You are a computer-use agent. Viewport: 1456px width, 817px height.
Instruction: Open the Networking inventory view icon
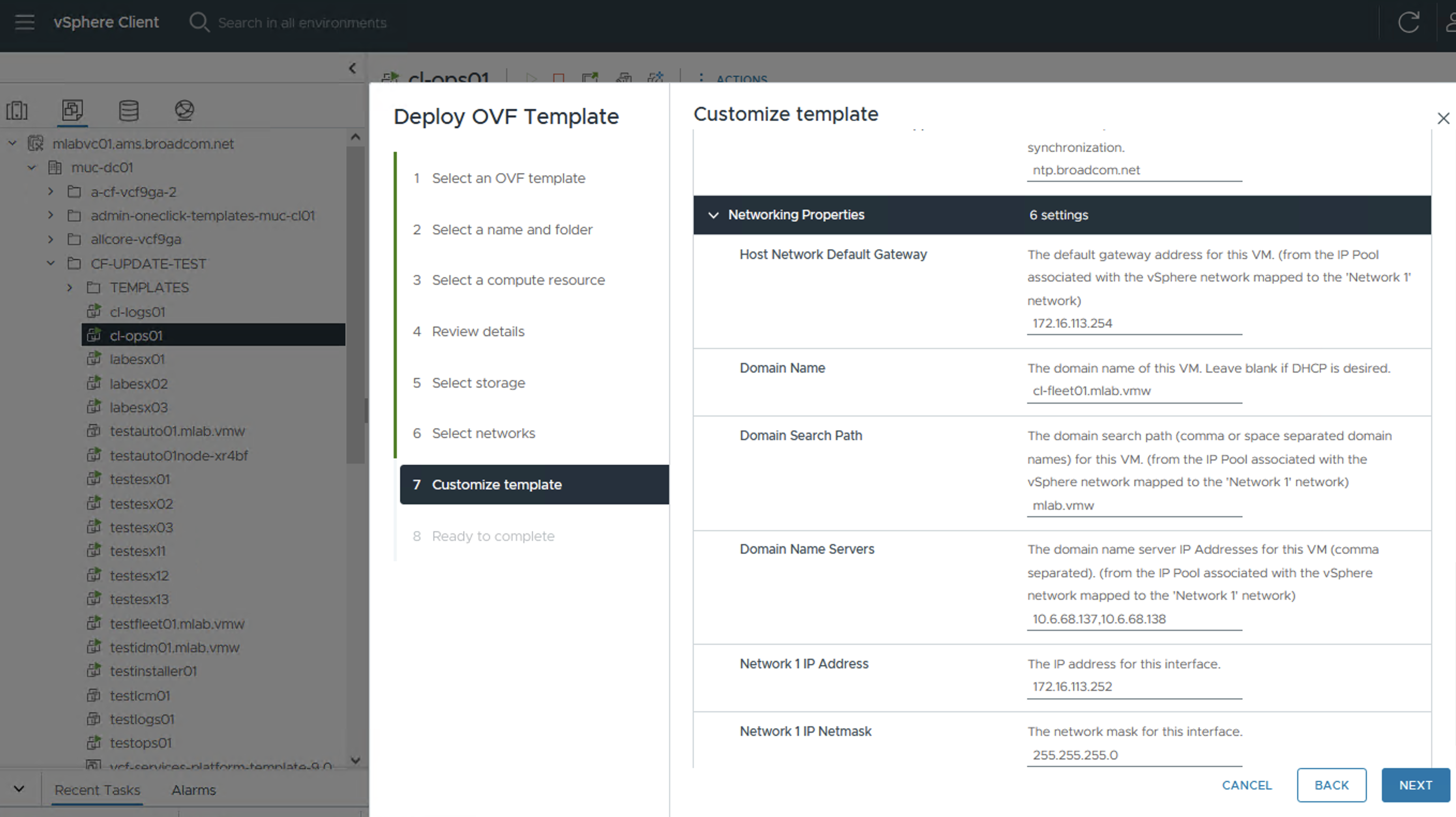tap(184, 110)
